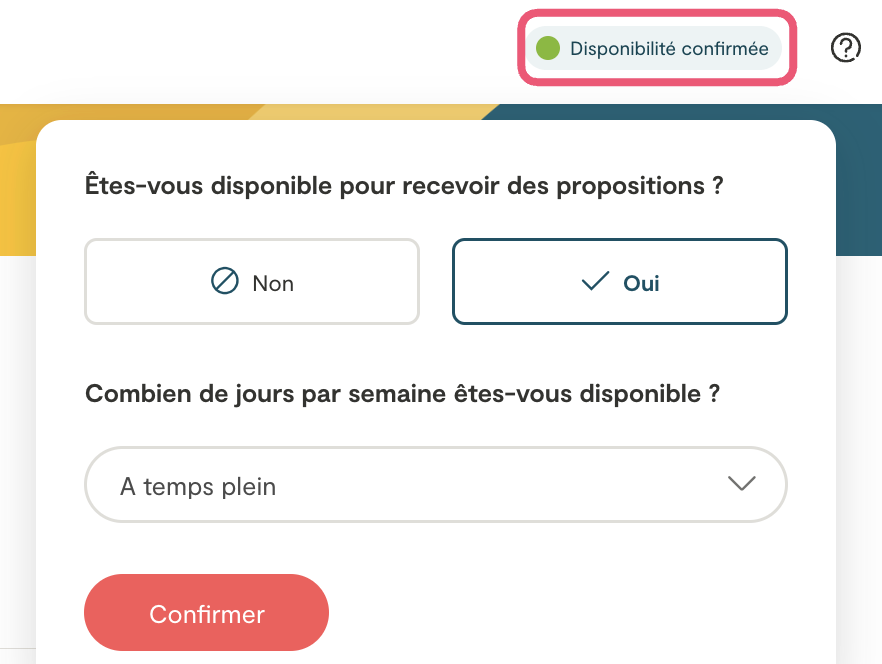Click the "Oui" bold text label
Viewport: 882px width, 664px height.
(641, 283)
